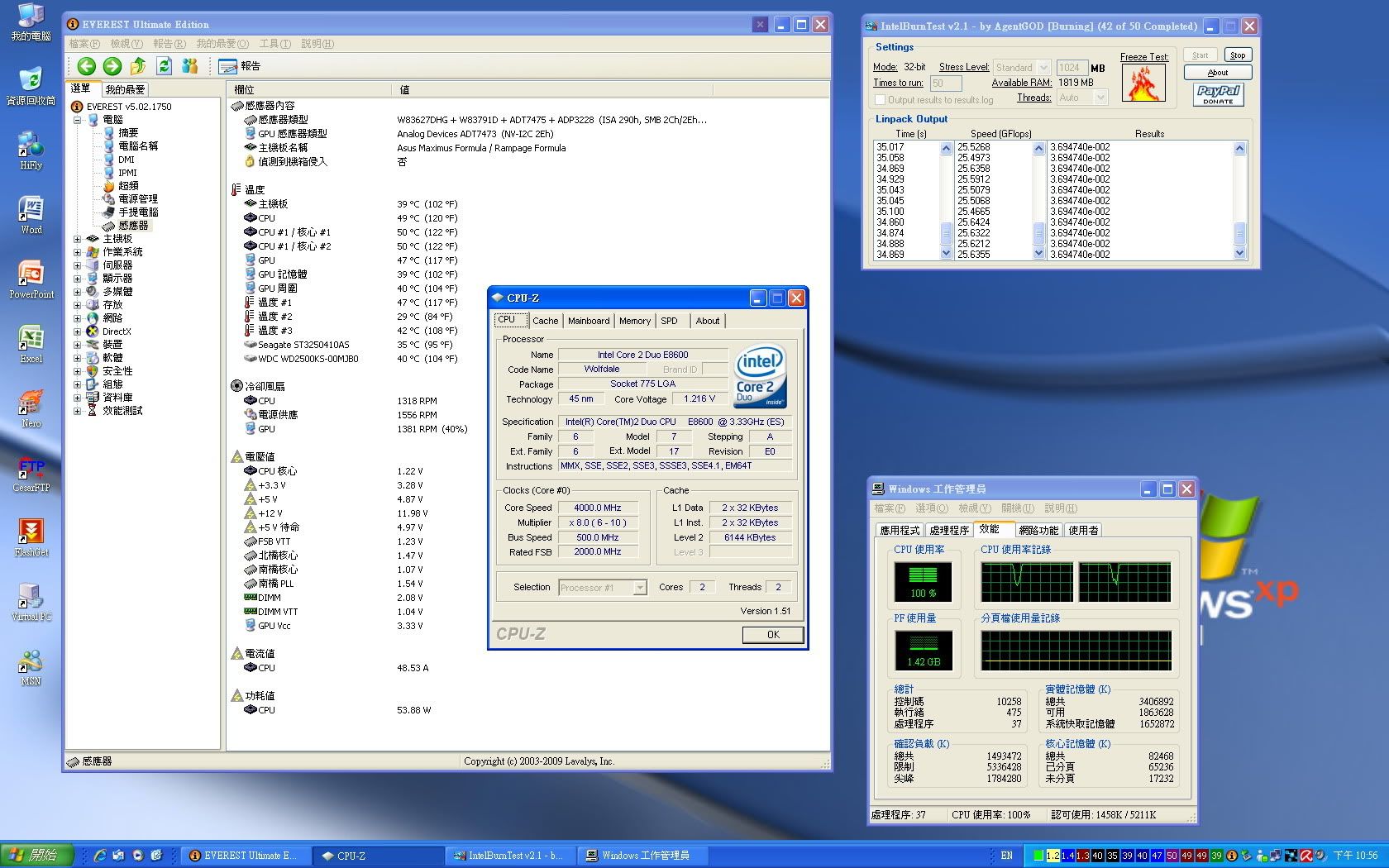Toggle Output results to results.log checkbox

pyautogui.click(x=880, y=100)
